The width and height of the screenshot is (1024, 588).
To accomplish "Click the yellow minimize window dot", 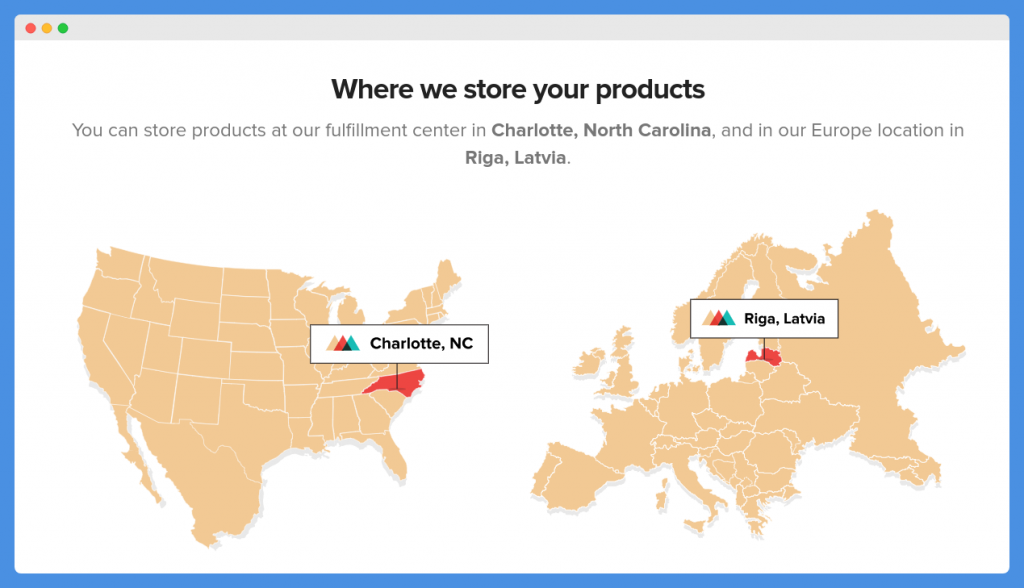I will click(x=47, y=28).
